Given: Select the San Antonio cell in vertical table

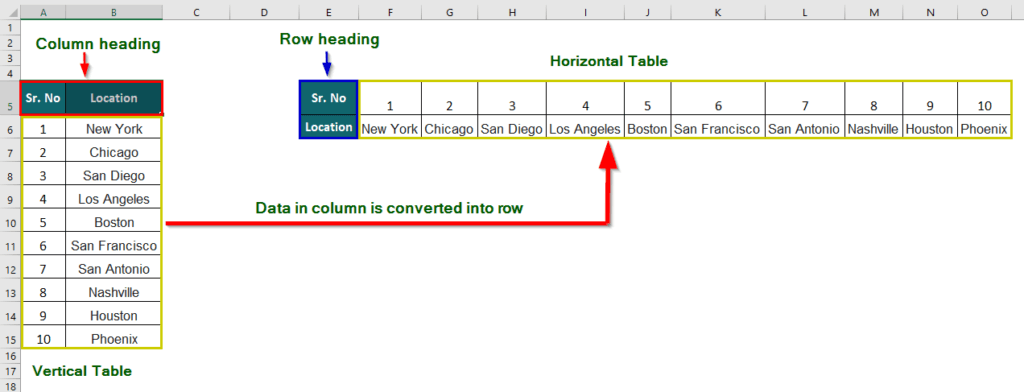Looking at the screenshot, I should (114, 269).
